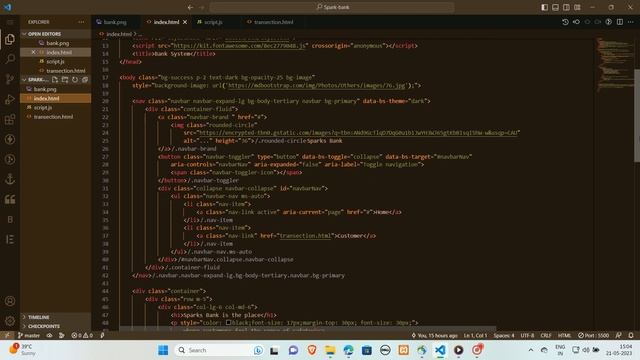Close the index.html tab
640x360 pixels.
click(185, 22)
